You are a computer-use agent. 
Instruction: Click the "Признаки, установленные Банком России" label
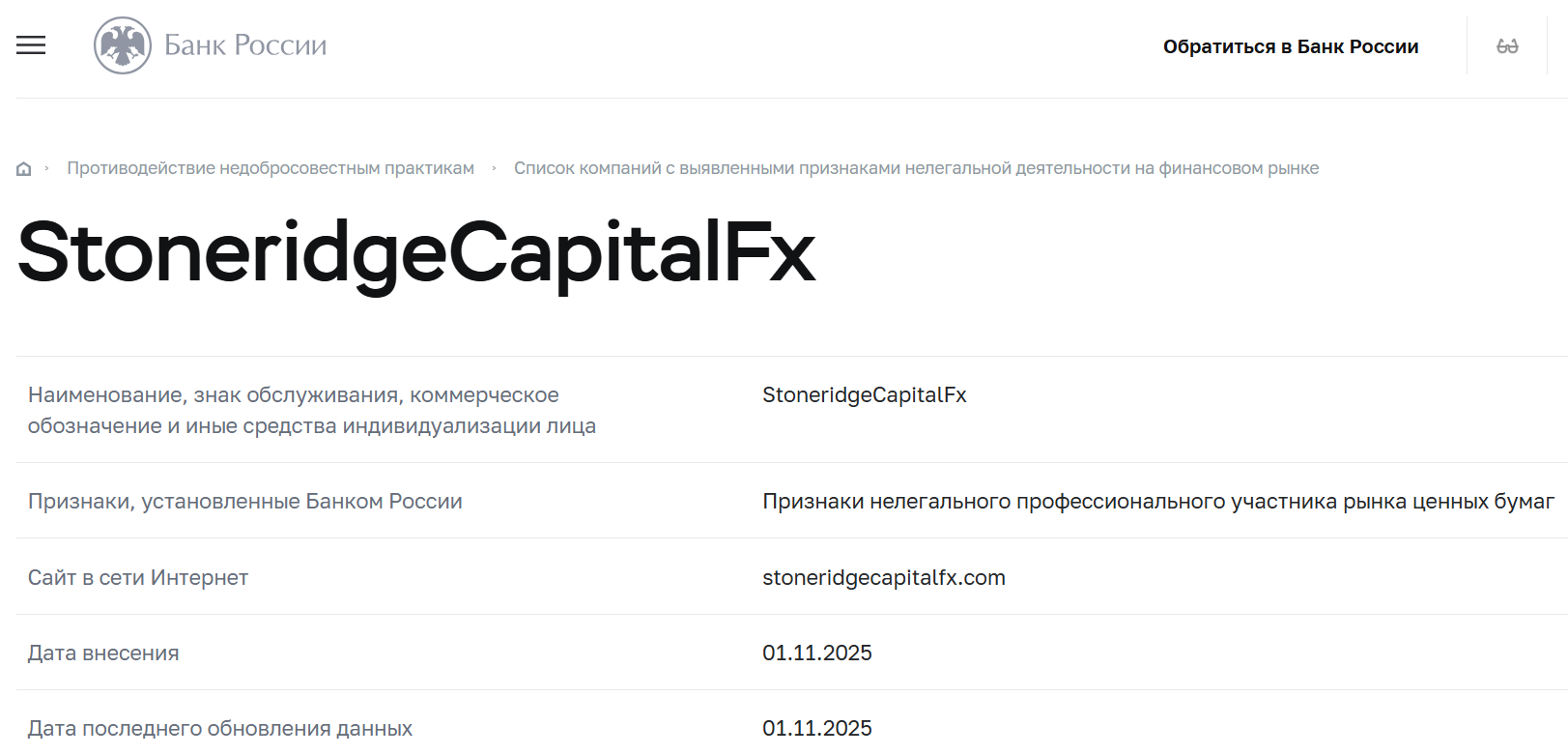245,502
